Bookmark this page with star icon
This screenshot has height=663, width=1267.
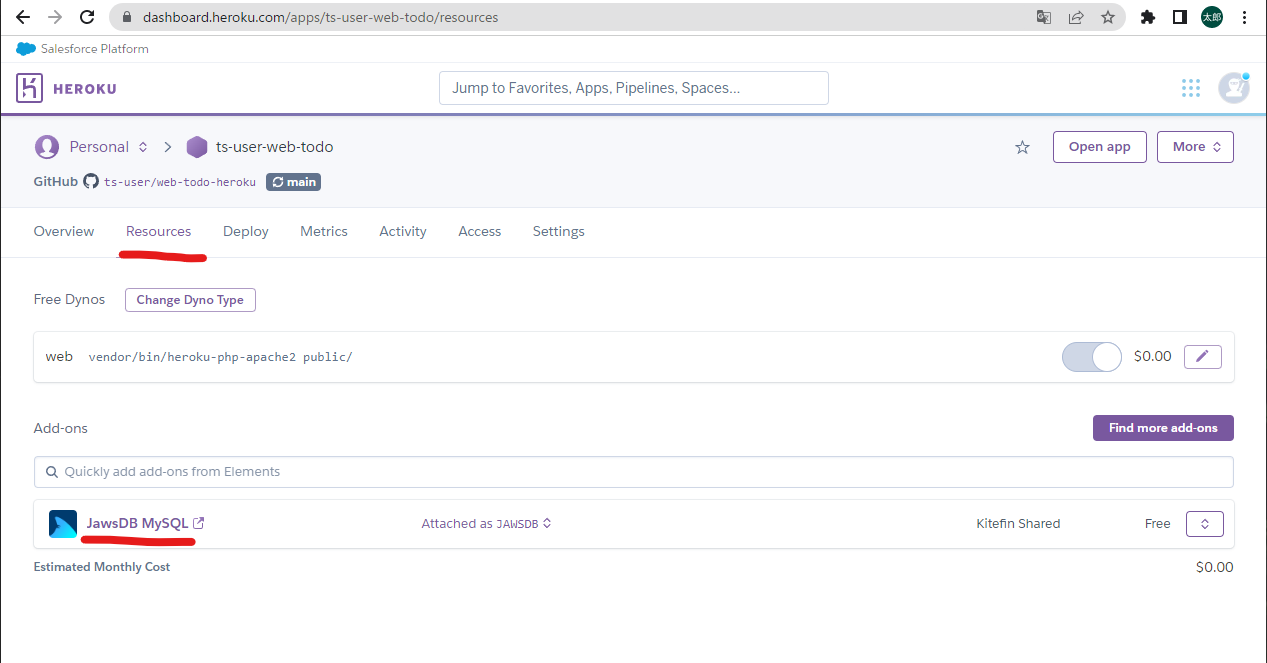1107,17
